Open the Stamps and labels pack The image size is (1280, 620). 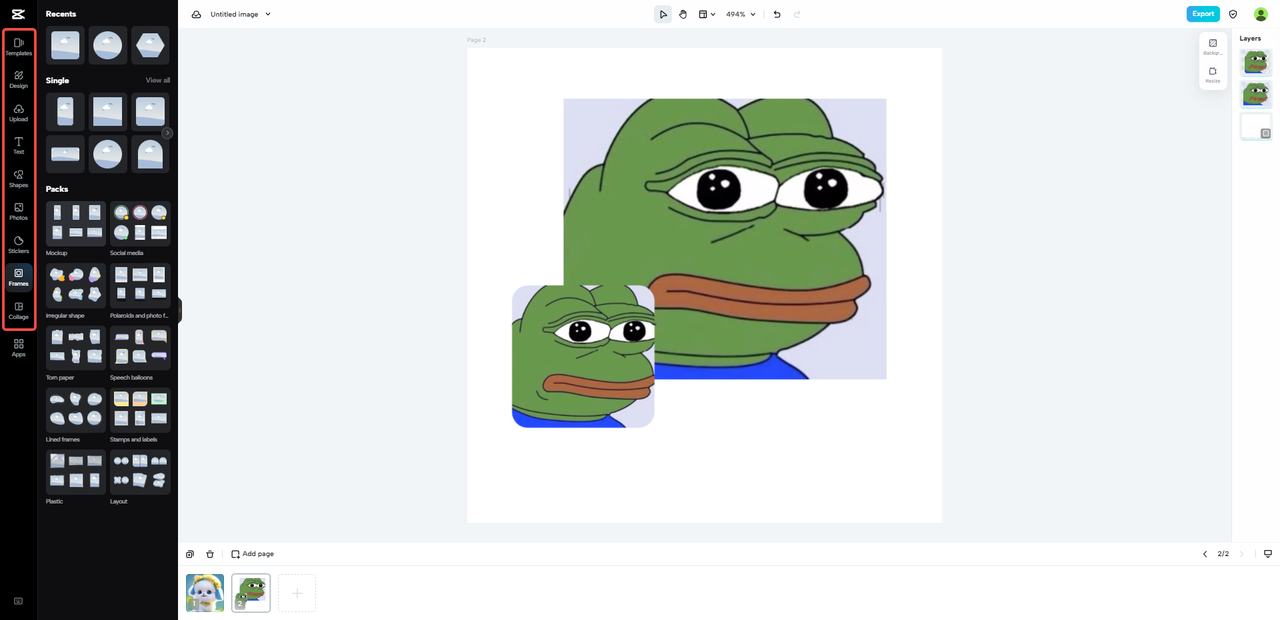[140, 410]
